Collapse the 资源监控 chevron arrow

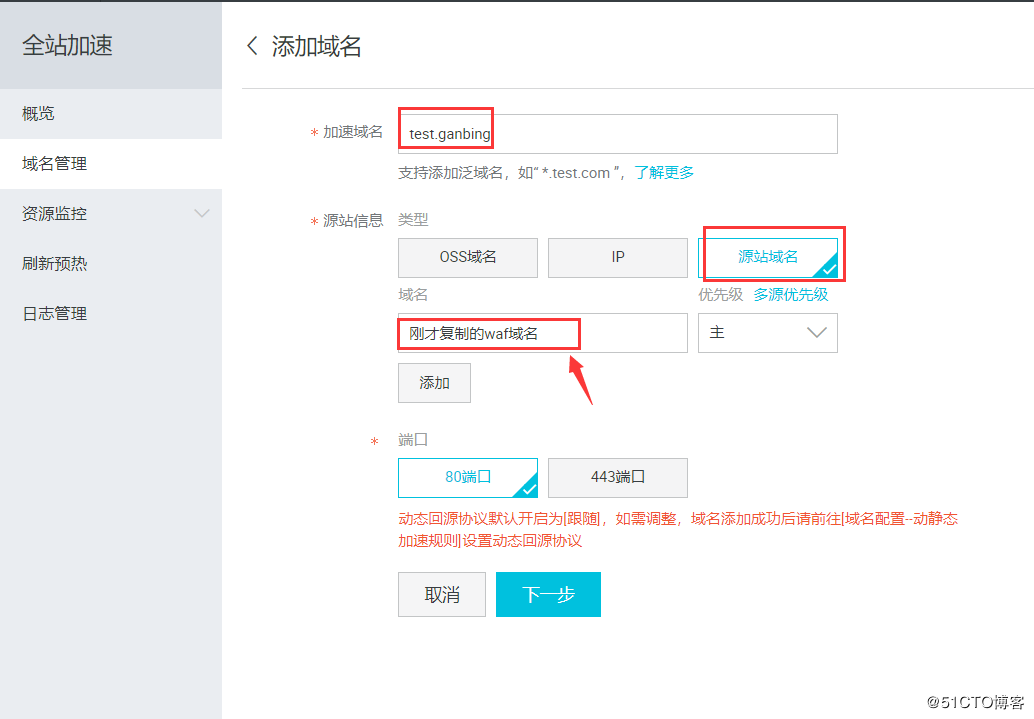203,213
